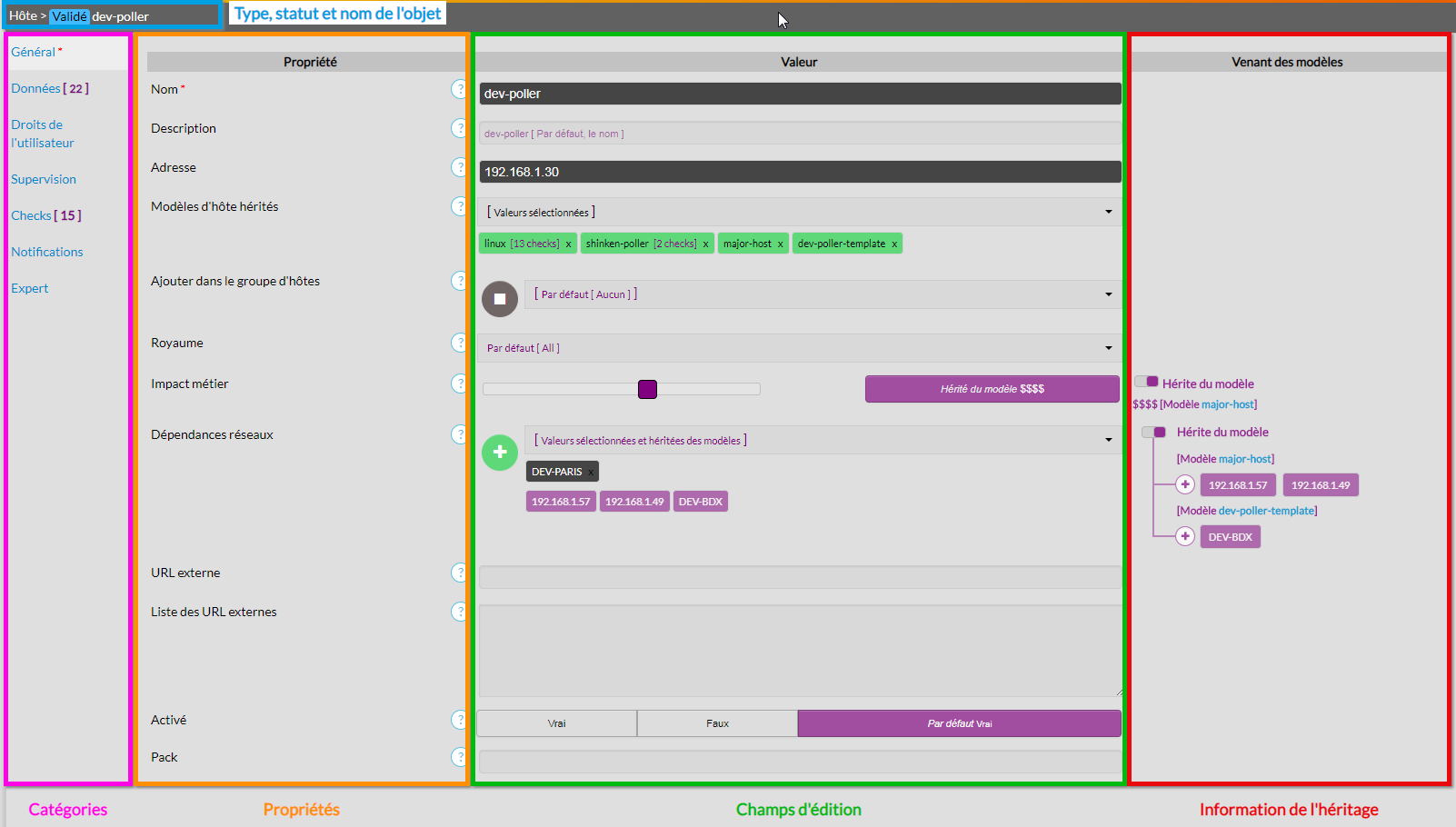Click plus icon beside inherited DEV-BDX

(1185, 536)
